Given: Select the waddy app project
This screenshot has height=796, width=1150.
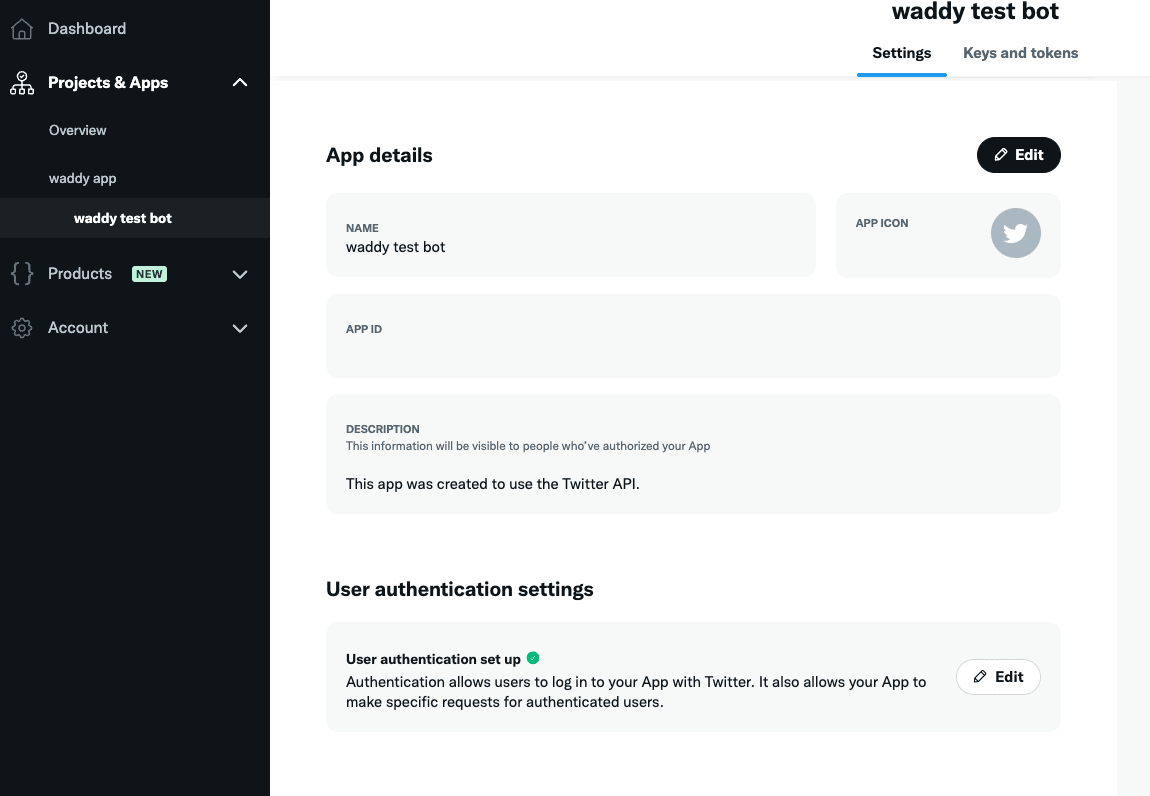Looking at the screenshot, I should [82, 178].
